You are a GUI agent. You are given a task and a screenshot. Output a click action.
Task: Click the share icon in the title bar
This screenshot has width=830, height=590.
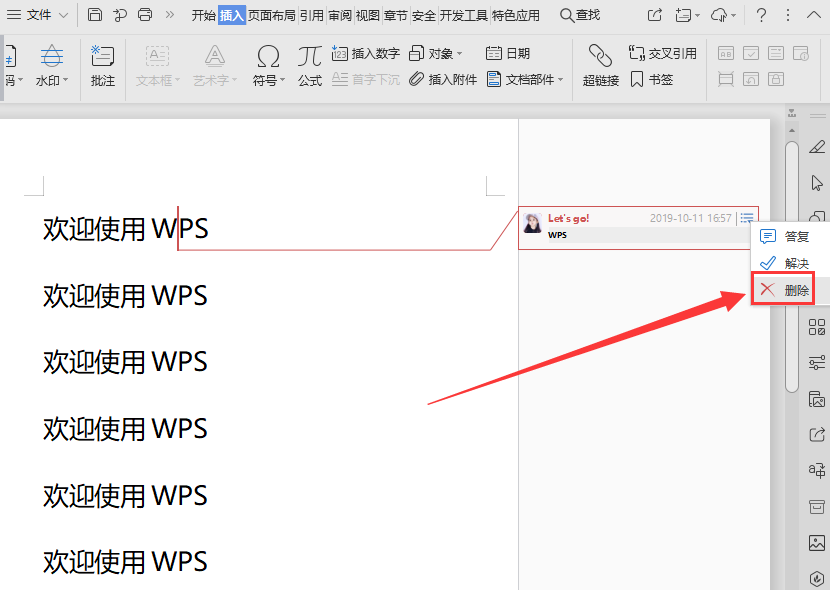(x=655, y=15)
